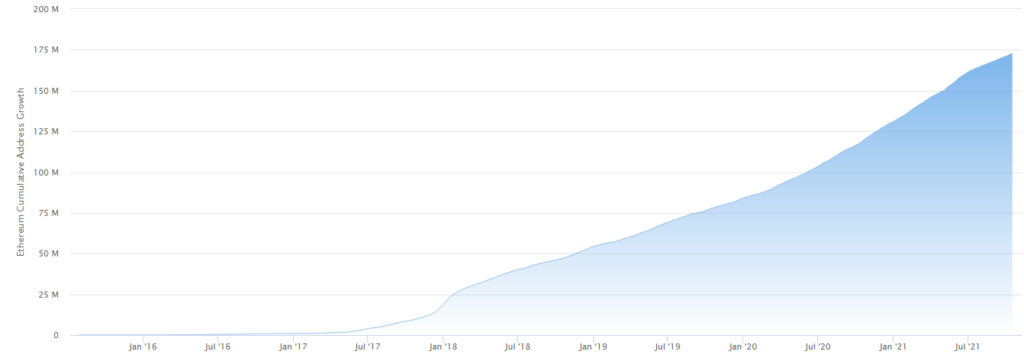Viewport: 1024px width, 361px height.
Task: Click the 25 M y-axis label
Action: click(48, 294)
